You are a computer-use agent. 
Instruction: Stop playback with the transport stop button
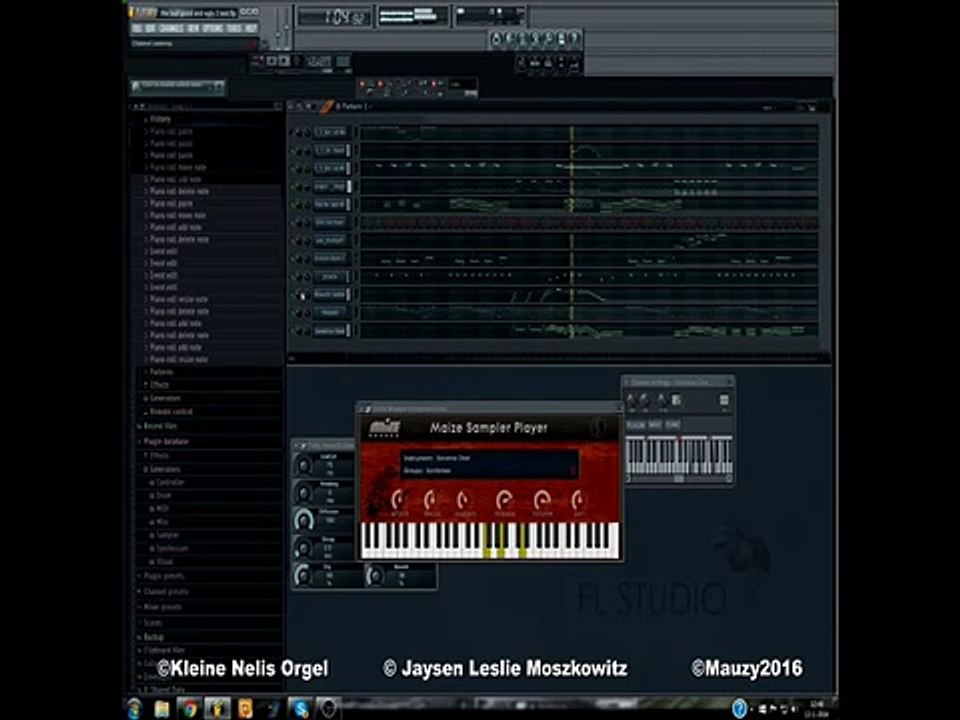tap(284, 61)
